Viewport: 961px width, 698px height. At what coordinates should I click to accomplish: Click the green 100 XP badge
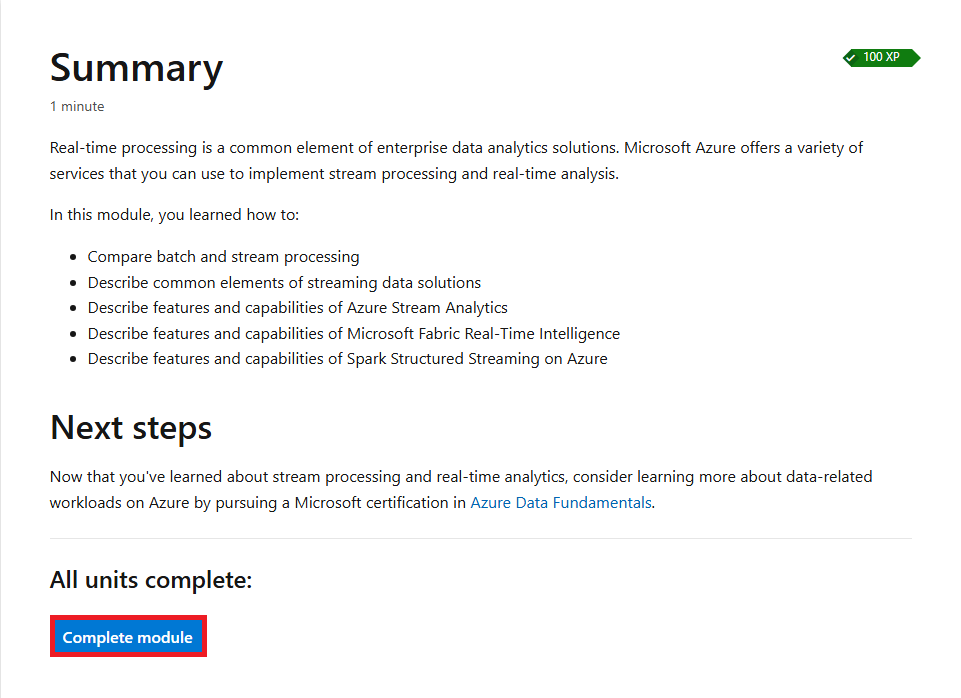[x=881, y=57]
